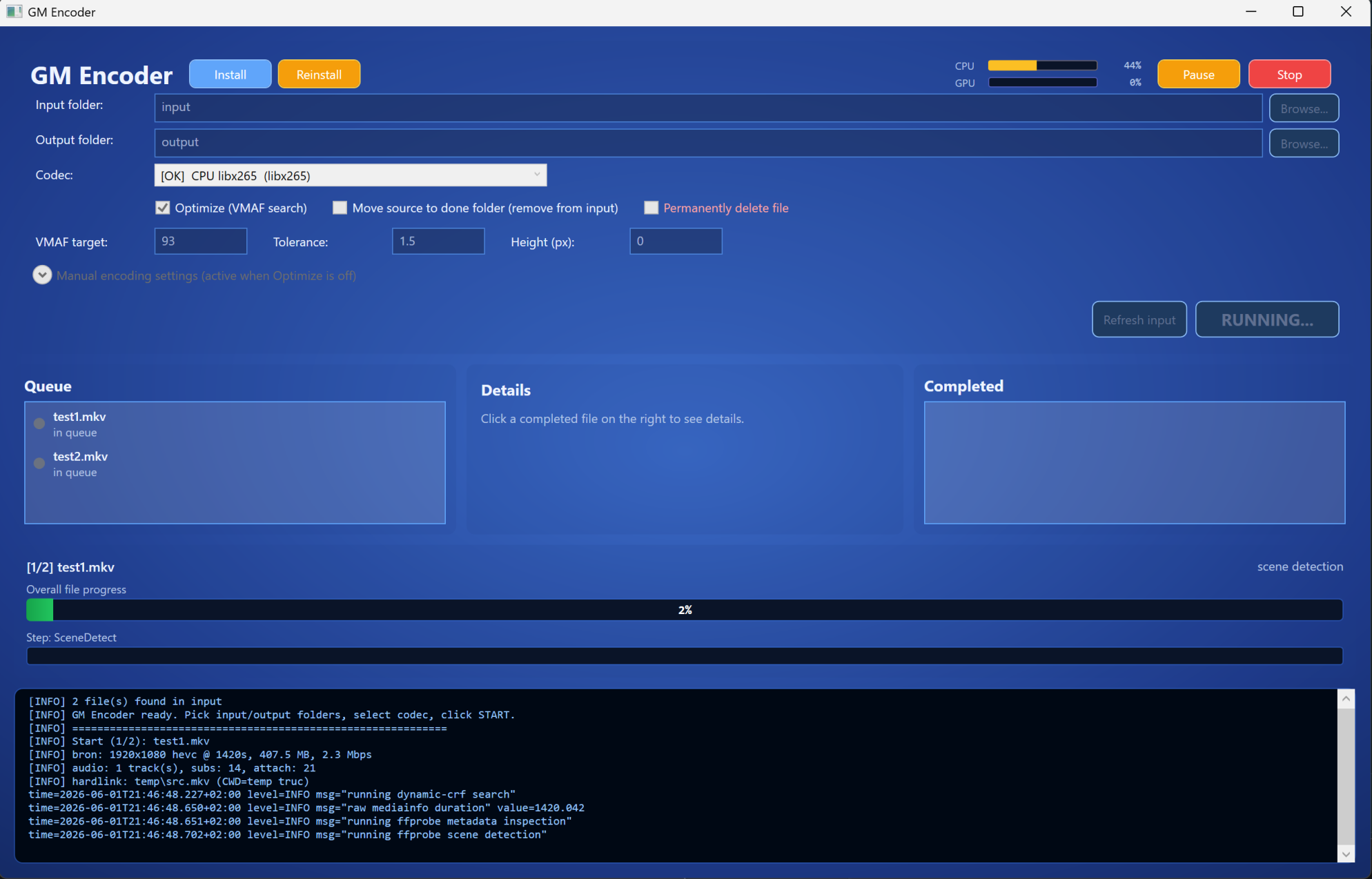Click the "running dynamic-crf search" log line
1372x879 pixels.
272,795
